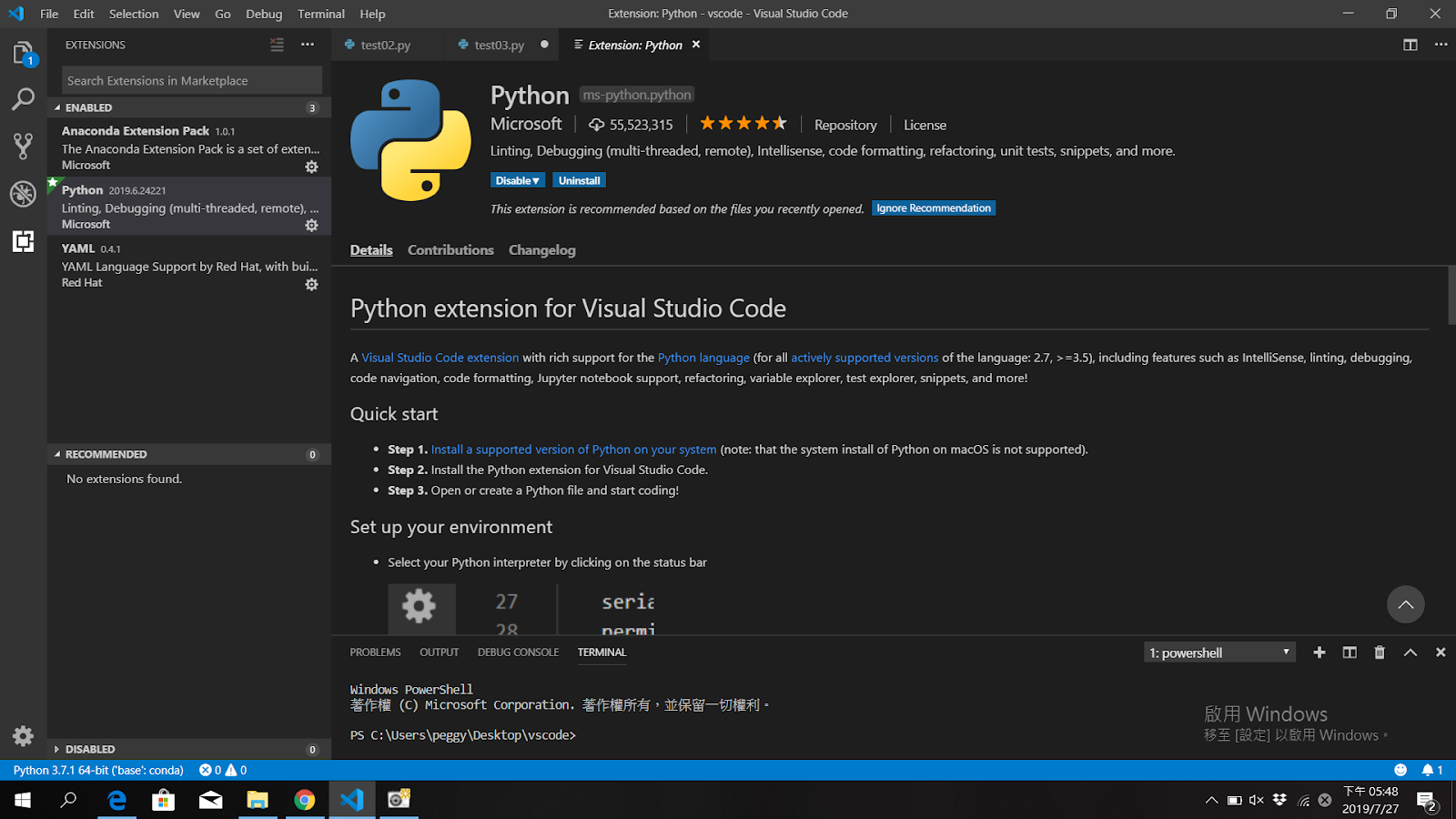Launch Google Chrome from the taskbar

tap(304, 800)
